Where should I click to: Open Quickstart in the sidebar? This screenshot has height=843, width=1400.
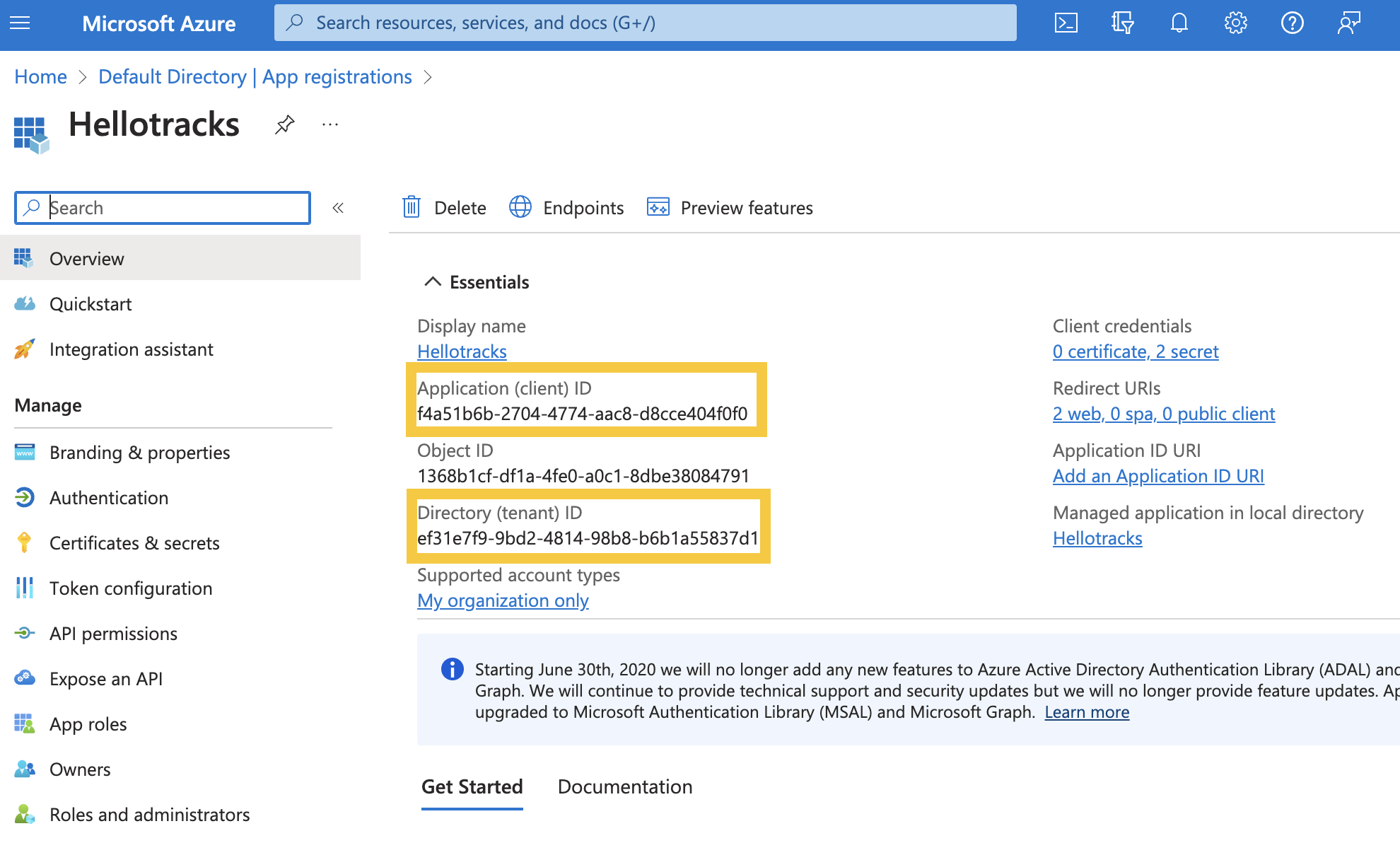point(91,304)
